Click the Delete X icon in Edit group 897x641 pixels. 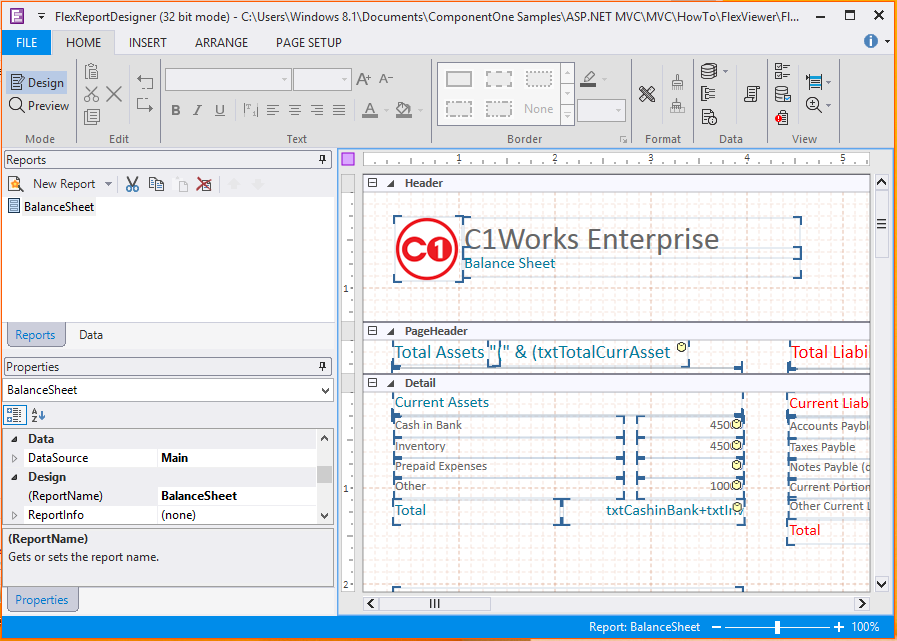click(x=114, y=94)
